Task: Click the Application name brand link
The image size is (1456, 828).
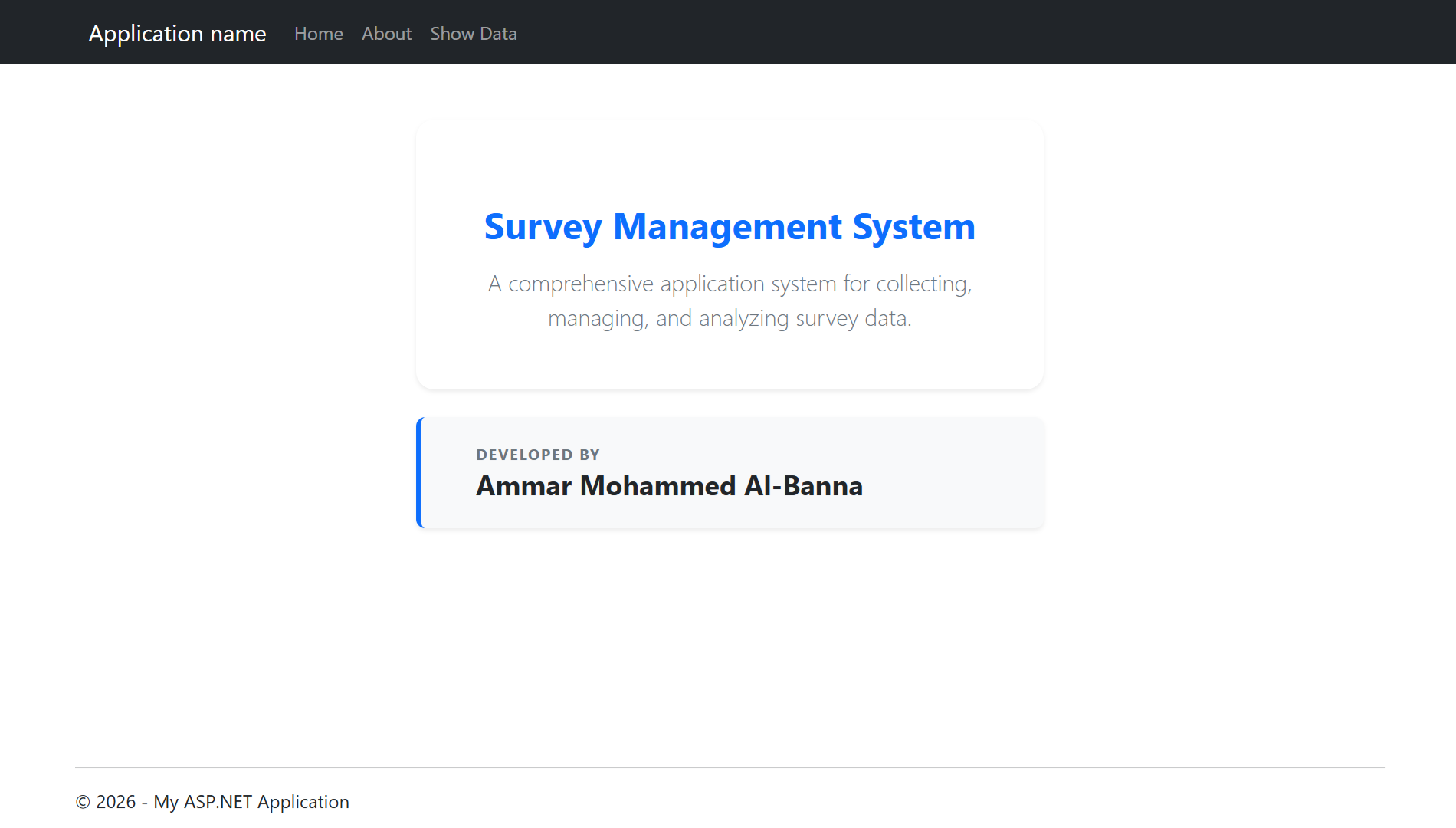Action: point(177,34)
